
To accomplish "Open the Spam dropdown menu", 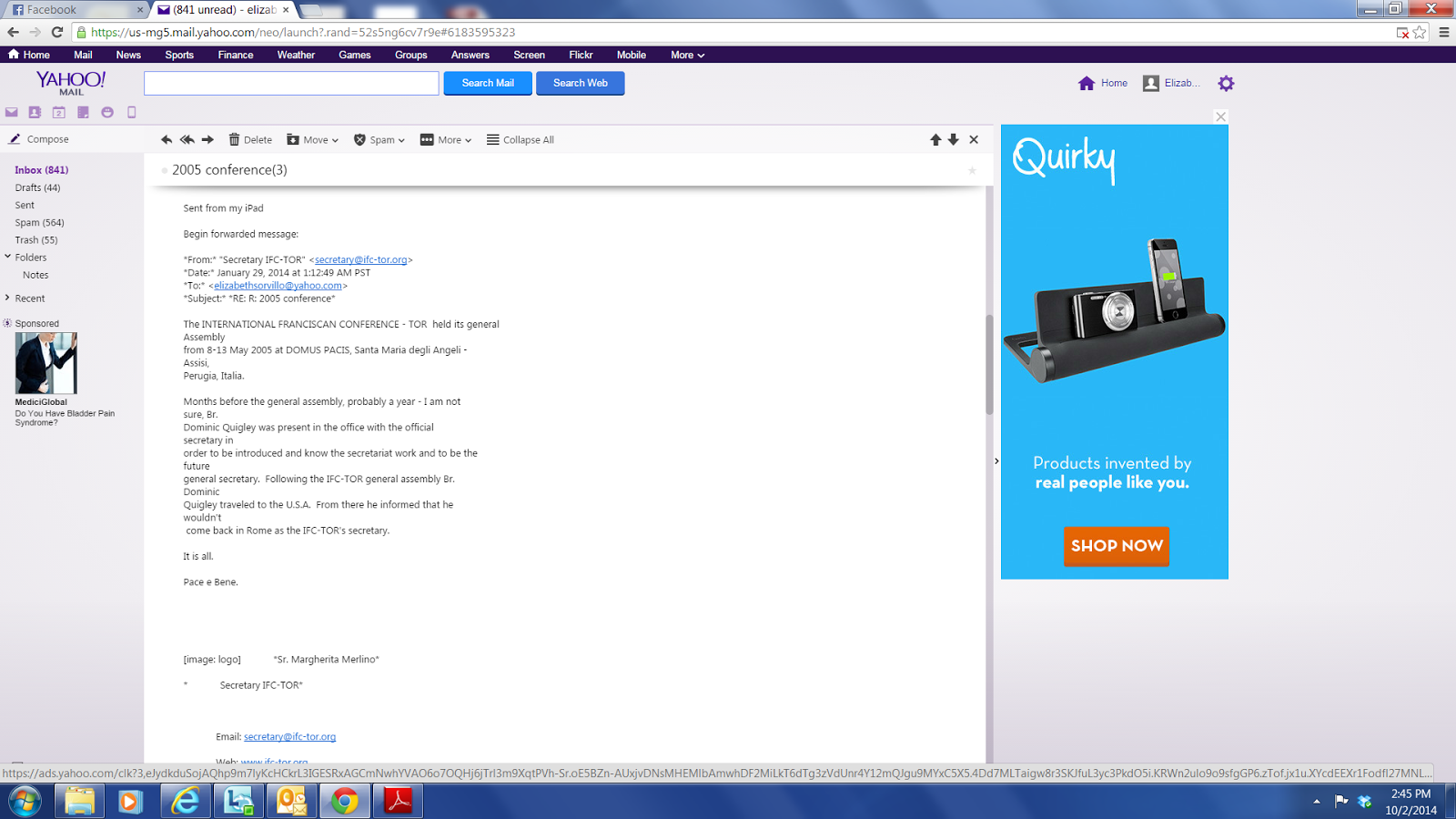I will (379, 139).
